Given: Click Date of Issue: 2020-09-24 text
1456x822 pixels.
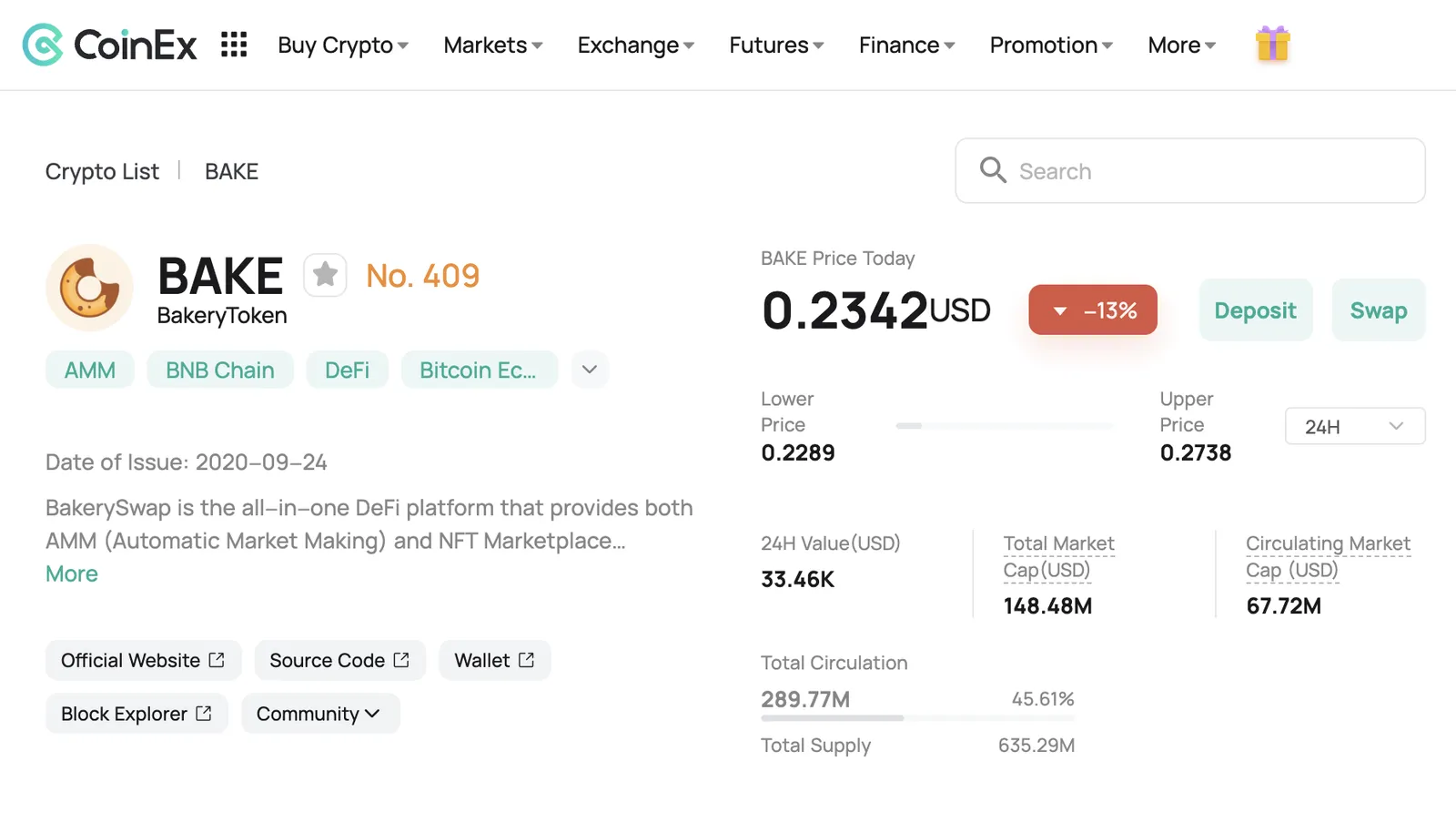Looking at the screenshot, I should click(x=187, y=462).
